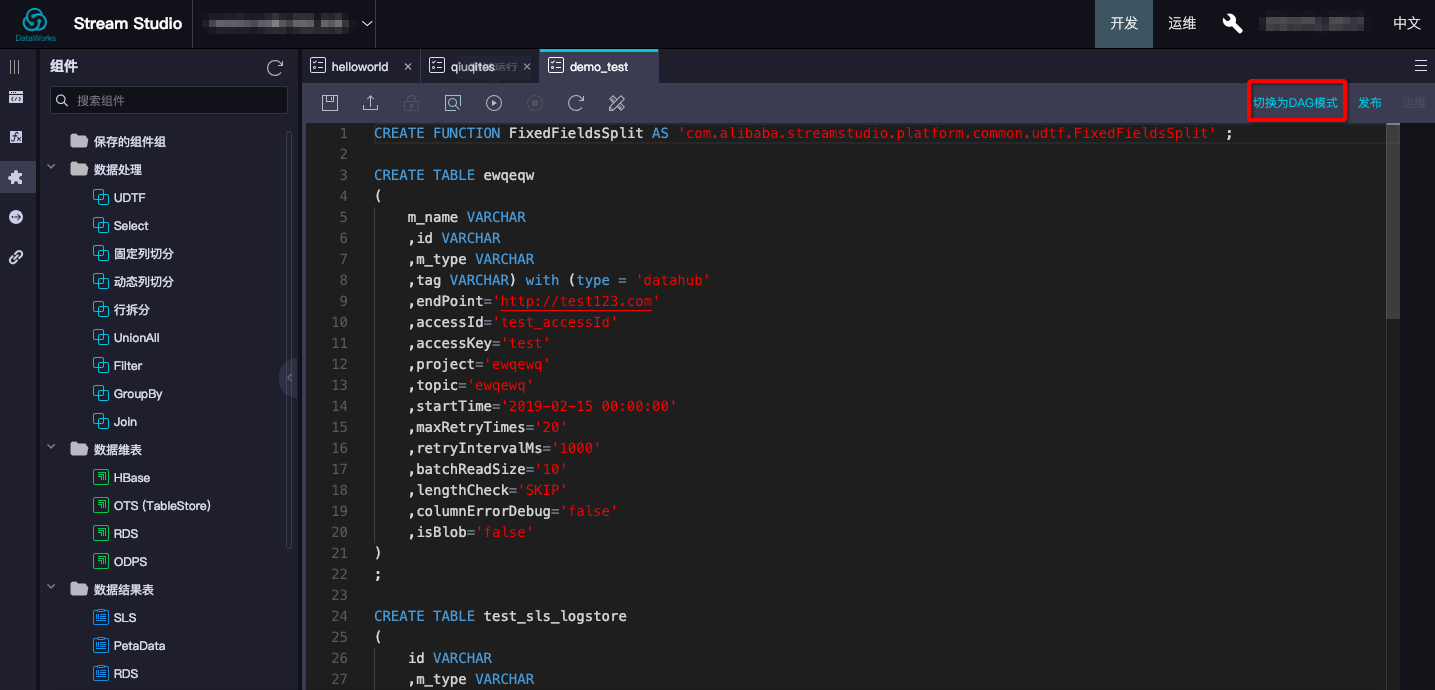Screen dimensions: 1435x690
Task: Click line number 14 in the editor gutter
Action: (x=340, y=406)
